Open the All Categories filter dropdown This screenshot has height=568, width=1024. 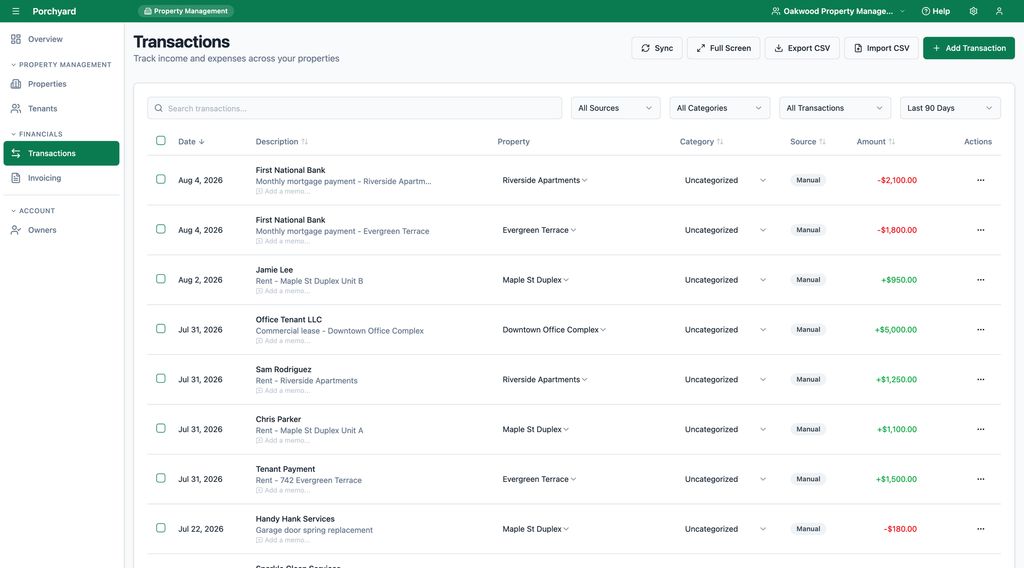(719, 108)
